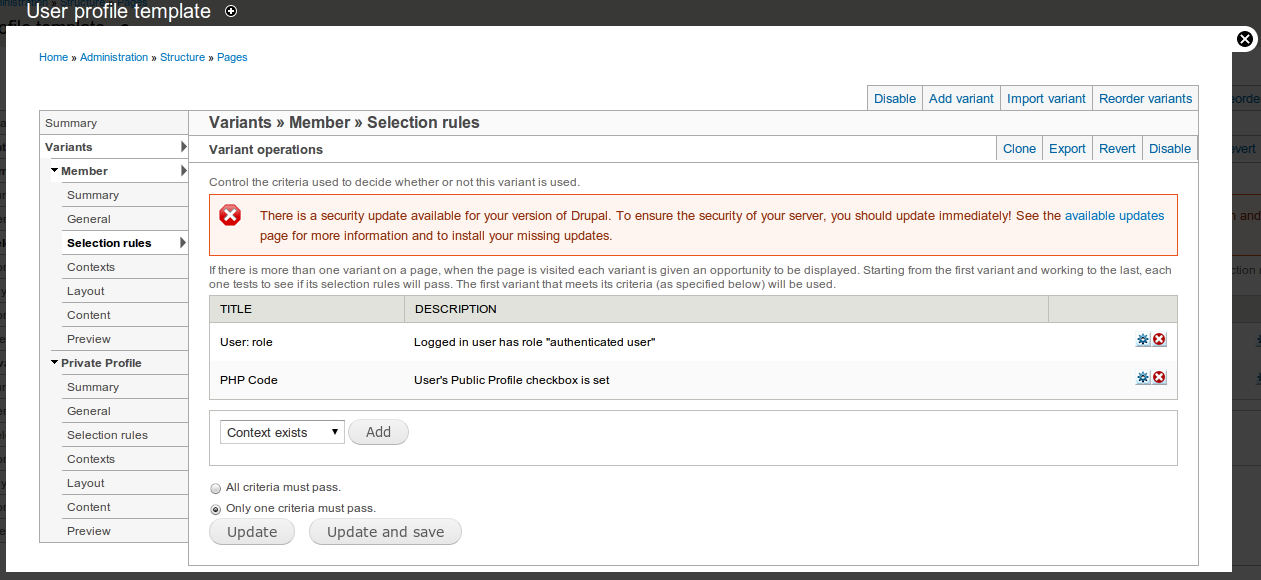Screen dimensions: 1261x580
Task: Click the red error icon in the security warning
Action: click(x=231, y=215)
